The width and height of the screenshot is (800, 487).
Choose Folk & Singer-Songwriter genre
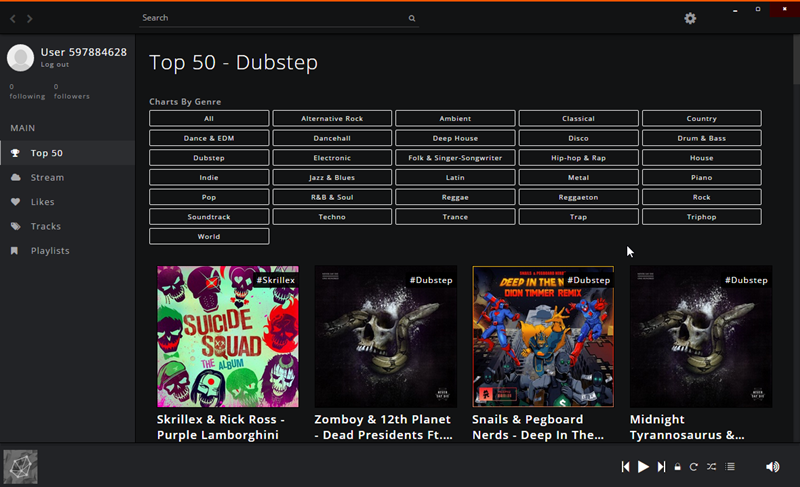click(455, 158)
